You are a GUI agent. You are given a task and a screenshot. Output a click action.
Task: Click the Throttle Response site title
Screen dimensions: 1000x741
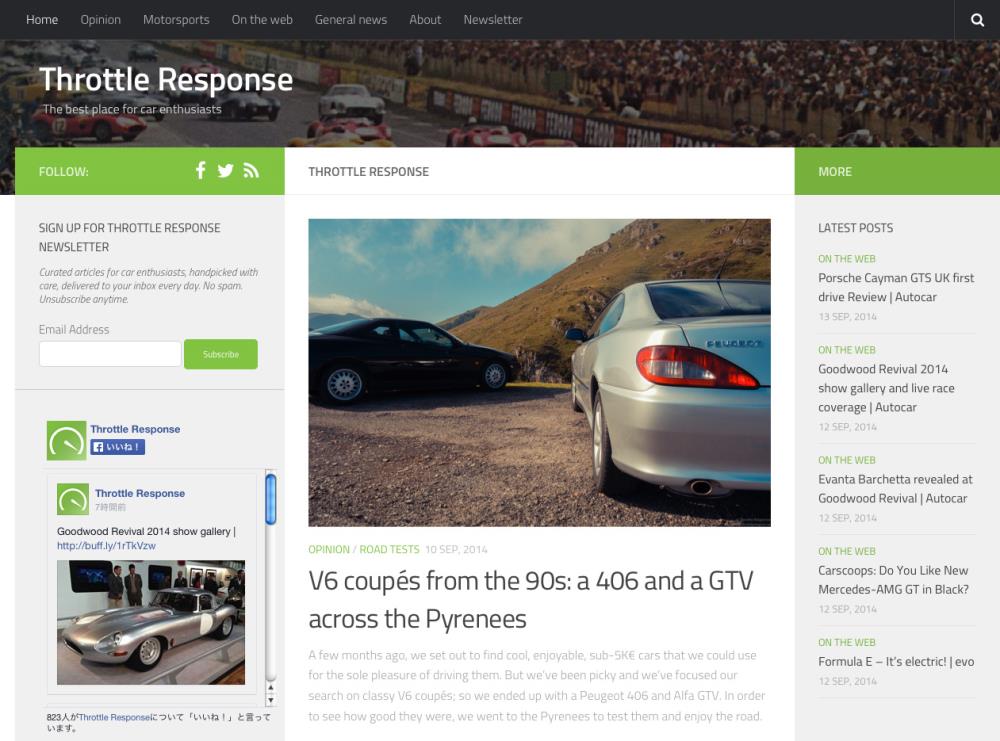(166, 80)
